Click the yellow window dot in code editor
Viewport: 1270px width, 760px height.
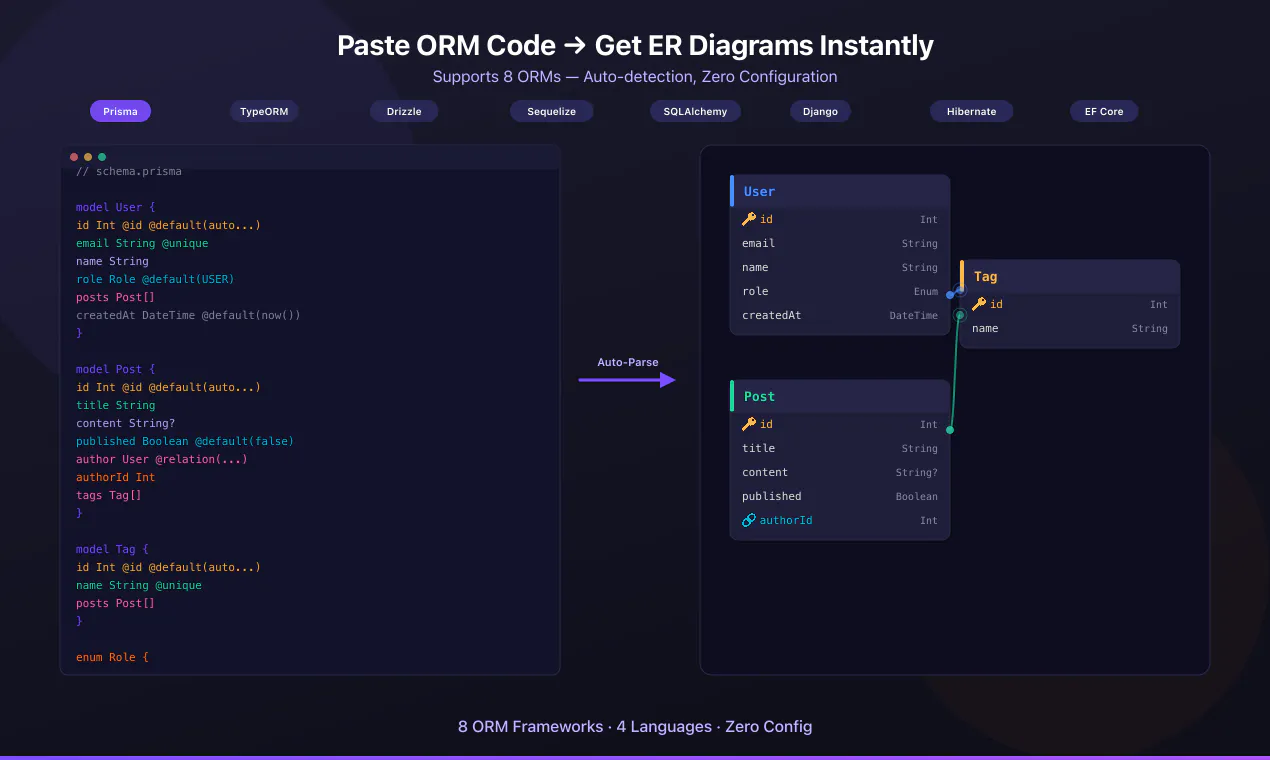coord(88,157)
